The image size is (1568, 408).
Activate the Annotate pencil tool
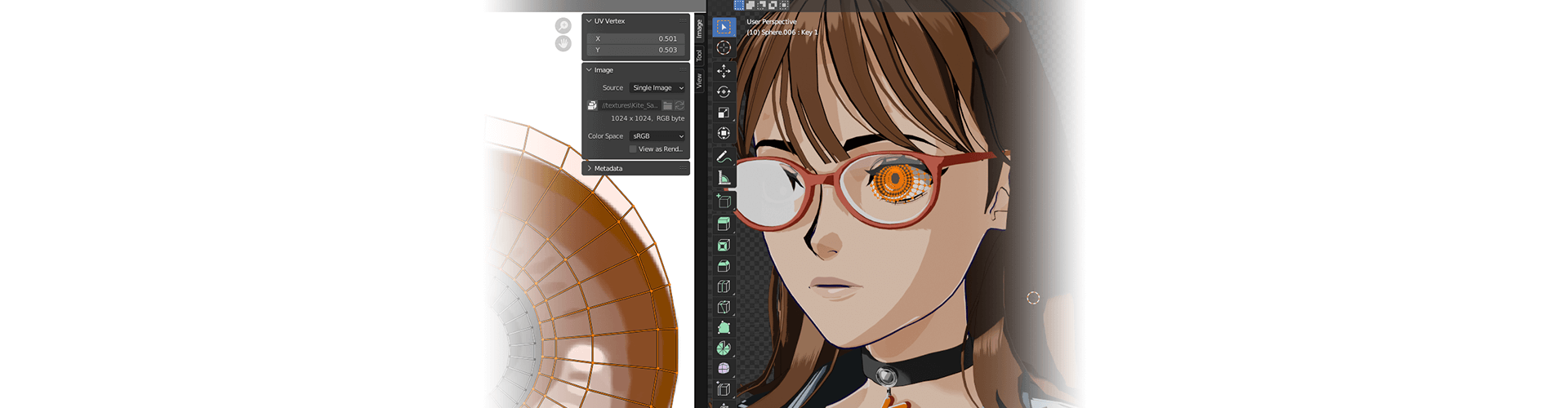click(724, 156)
